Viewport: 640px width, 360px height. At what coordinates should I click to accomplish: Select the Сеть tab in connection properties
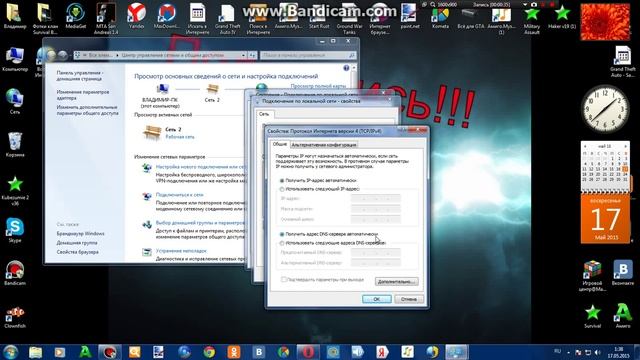click(264, 114)
